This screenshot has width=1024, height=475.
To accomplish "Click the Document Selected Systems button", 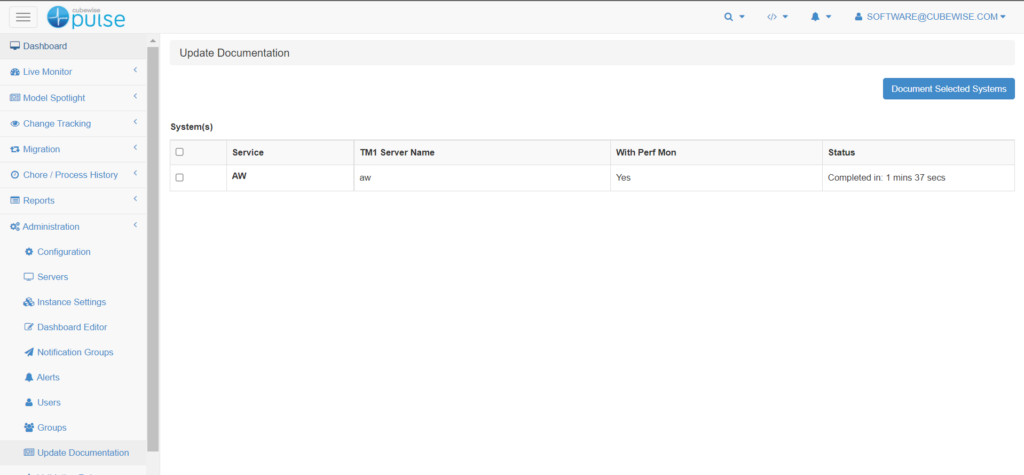I will (948, 89).
